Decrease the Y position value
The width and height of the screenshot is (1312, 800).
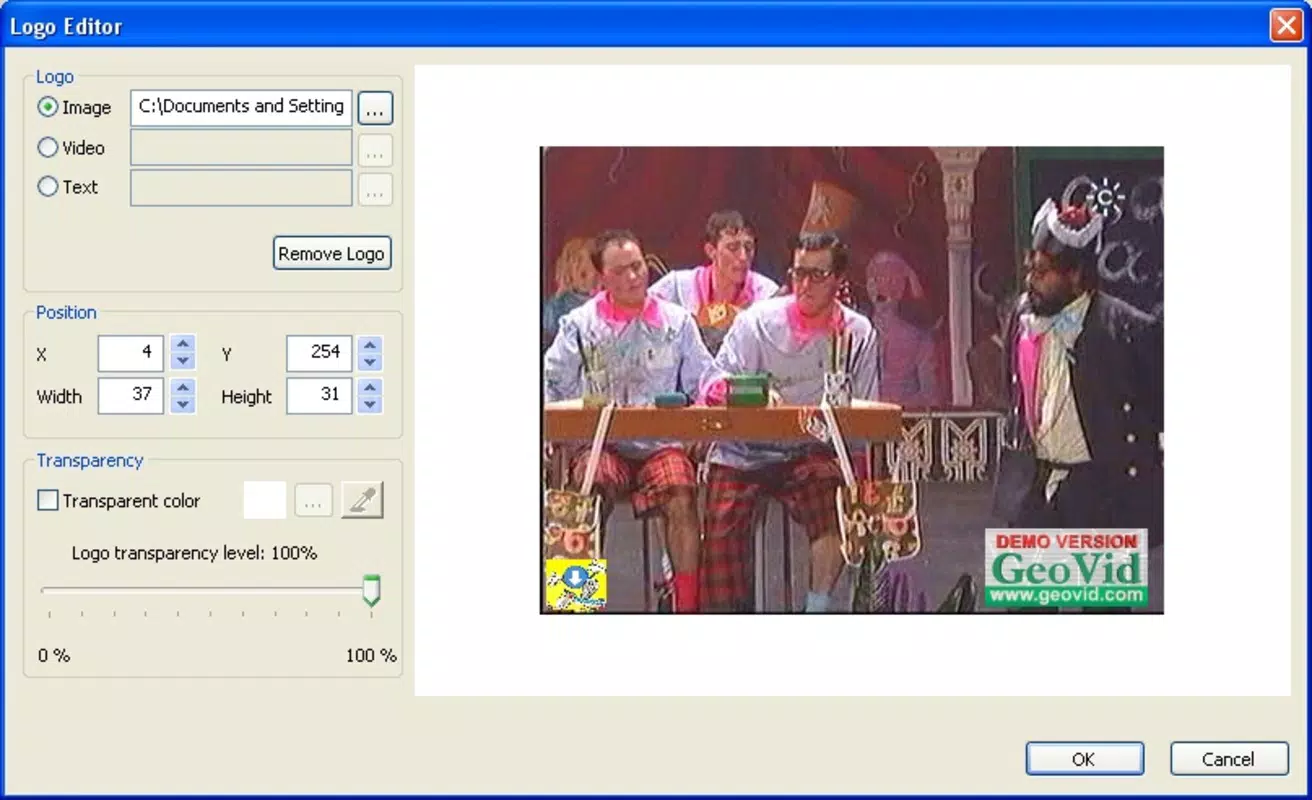click(371, 361)
